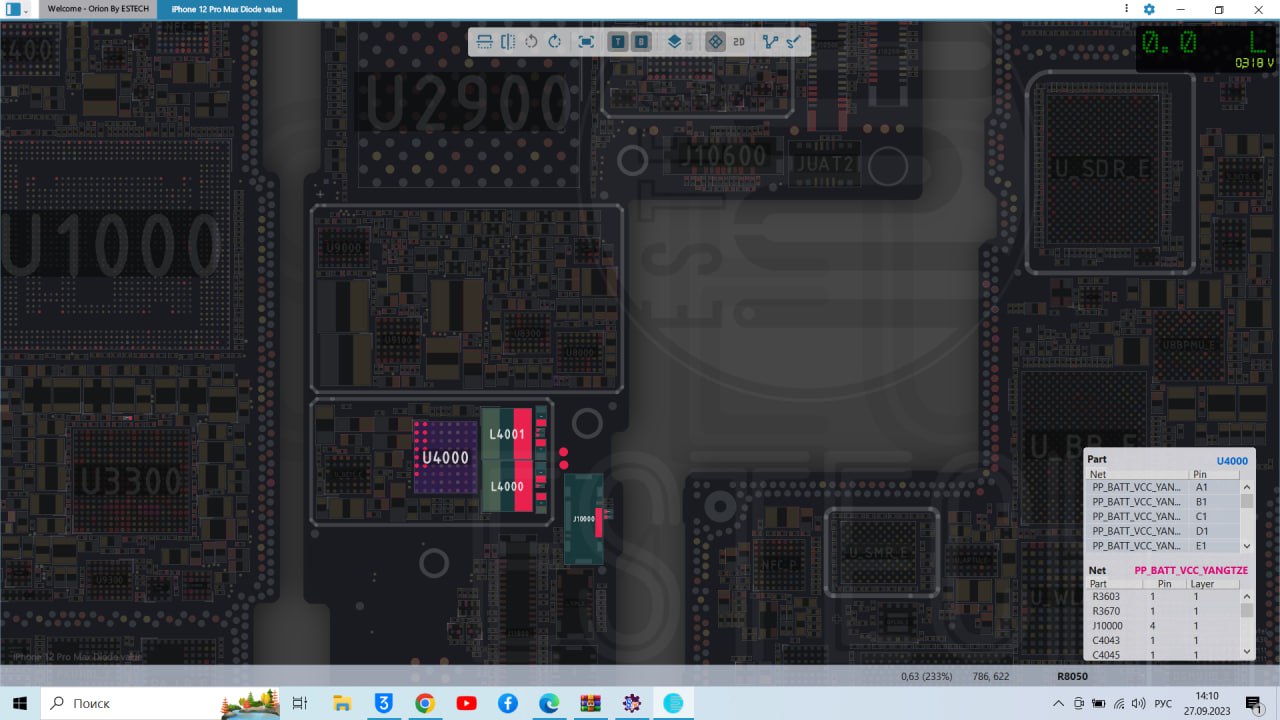Sort Part table by Net column header
1280x720 pixels.
(1138, 474)
